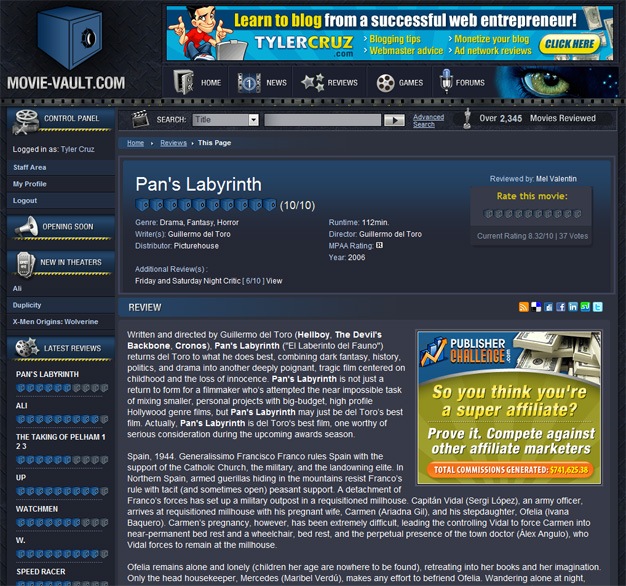Open The Taking of Pelham 1 2 3 review
Screen dimensions: 626x586
(61, 441)
